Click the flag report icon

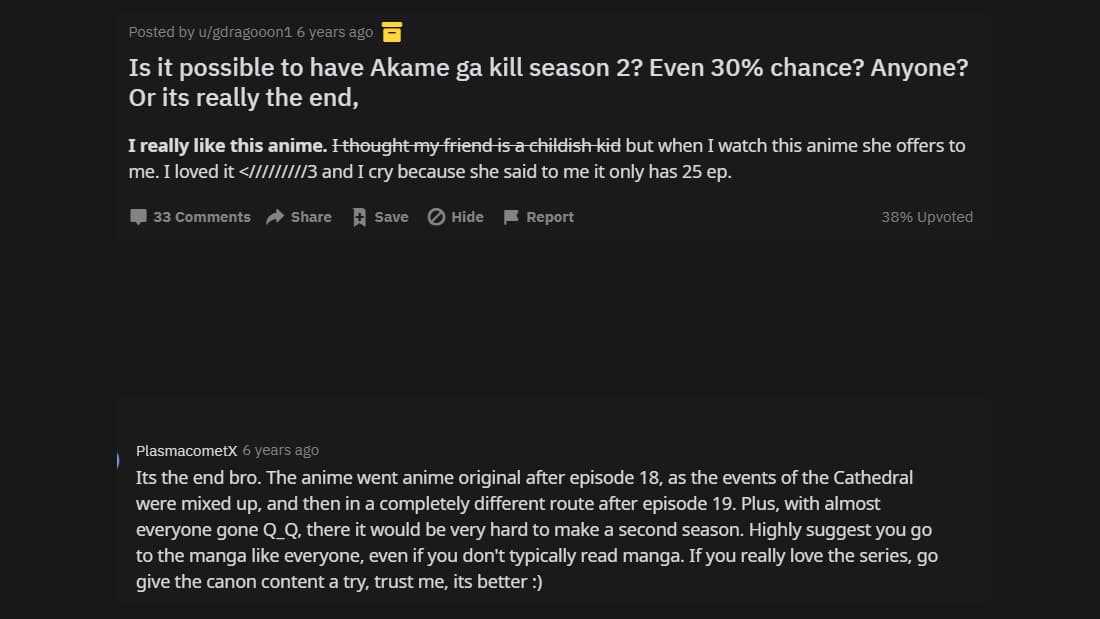[511, 217]
